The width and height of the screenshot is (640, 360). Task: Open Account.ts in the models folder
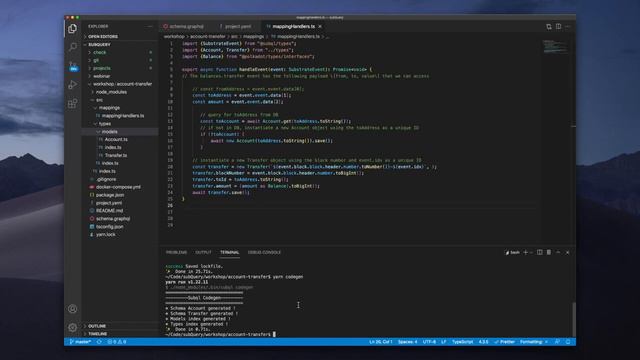116,140
